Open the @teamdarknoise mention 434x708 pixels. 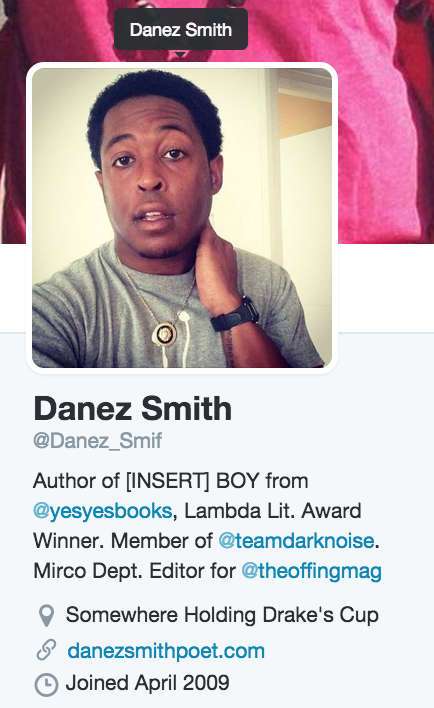point(296,540)
